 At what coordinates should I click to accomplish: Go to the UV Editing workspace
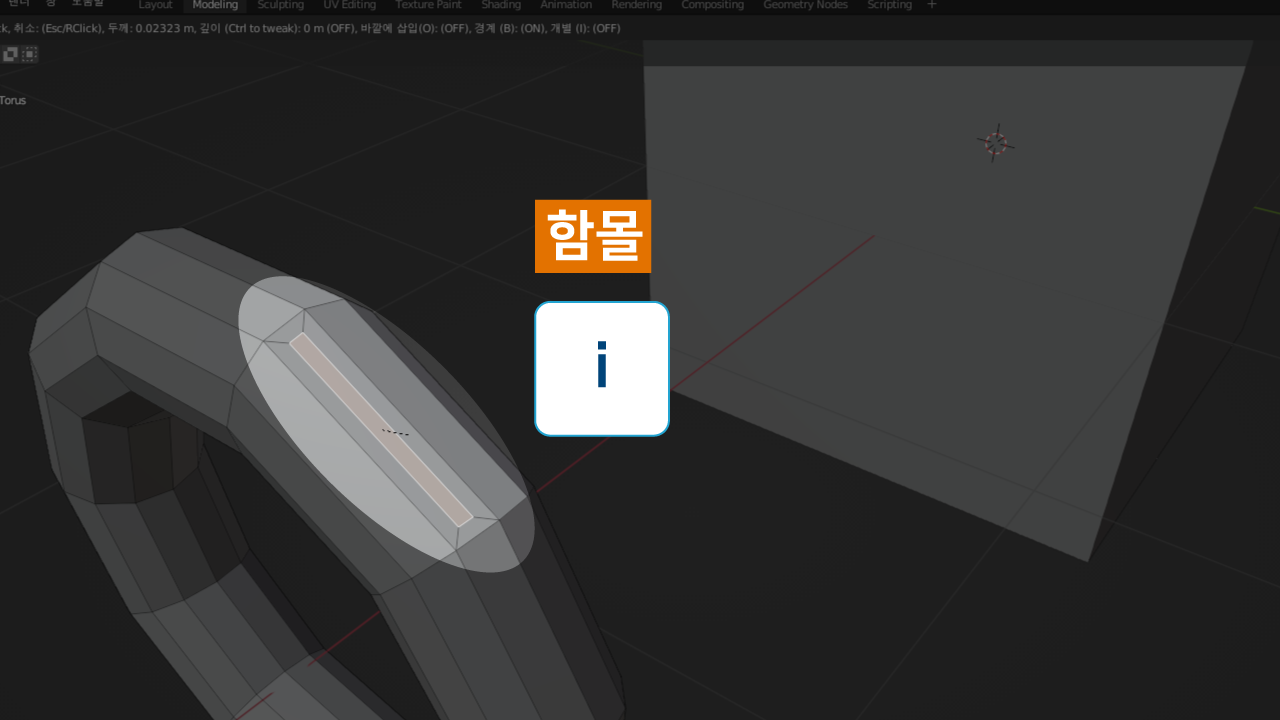click(349, 5)
